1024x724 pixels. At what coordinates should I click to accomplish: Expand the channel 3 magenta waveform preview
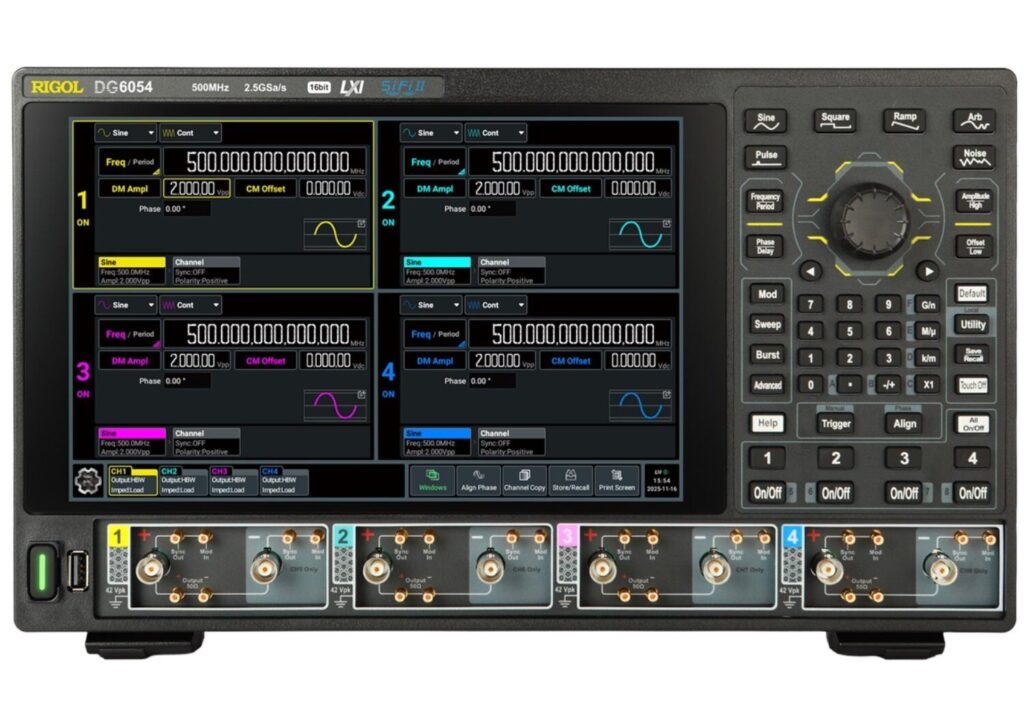[x=335, y=405]
